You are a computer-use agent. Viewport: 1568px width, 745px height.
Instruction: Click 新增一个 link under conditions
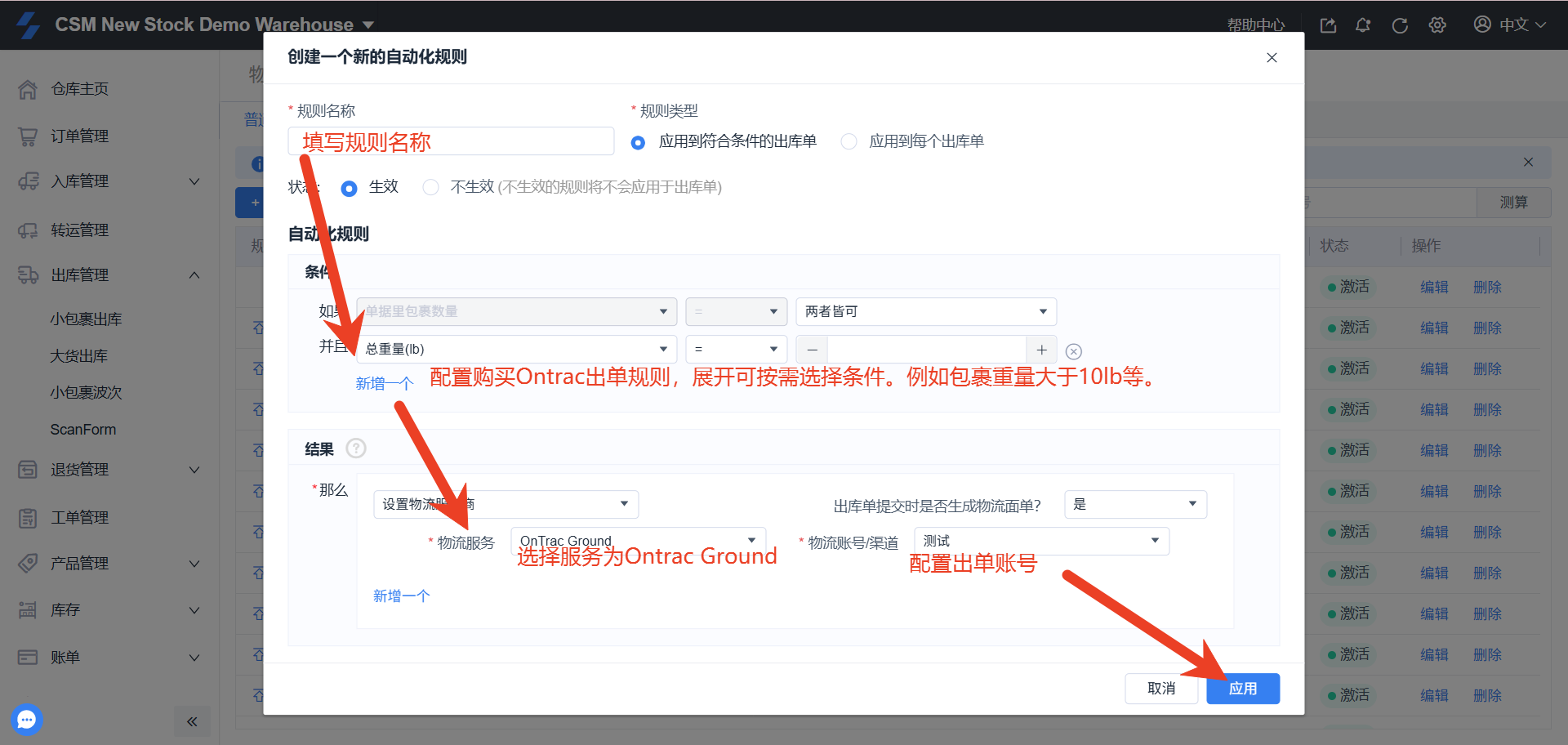pos(385,384)
